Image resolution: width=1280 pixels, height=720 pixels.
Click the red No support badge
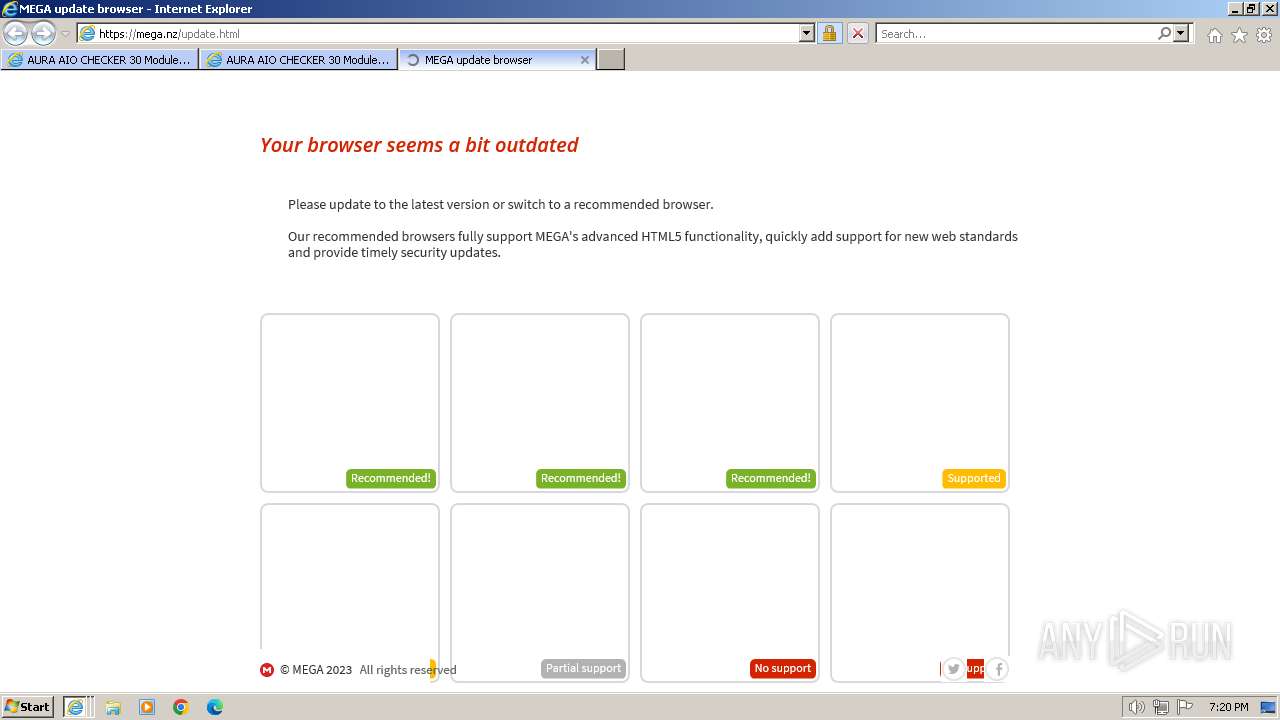tap(783, 668)
